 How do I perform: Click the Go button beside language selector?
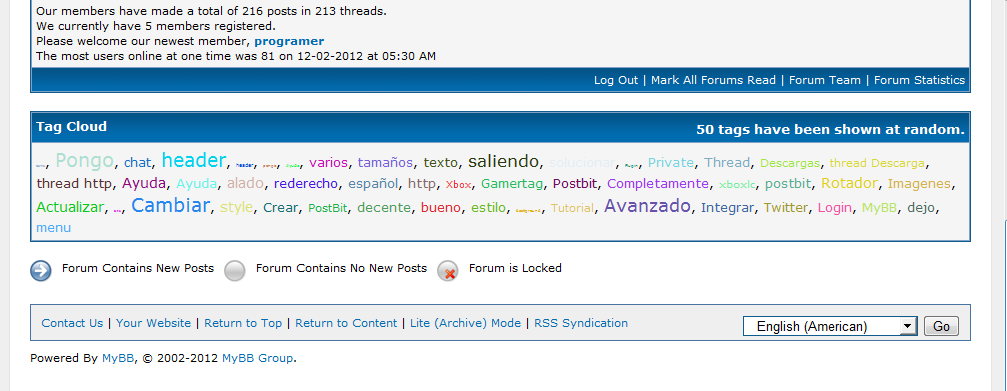(941, 326)
